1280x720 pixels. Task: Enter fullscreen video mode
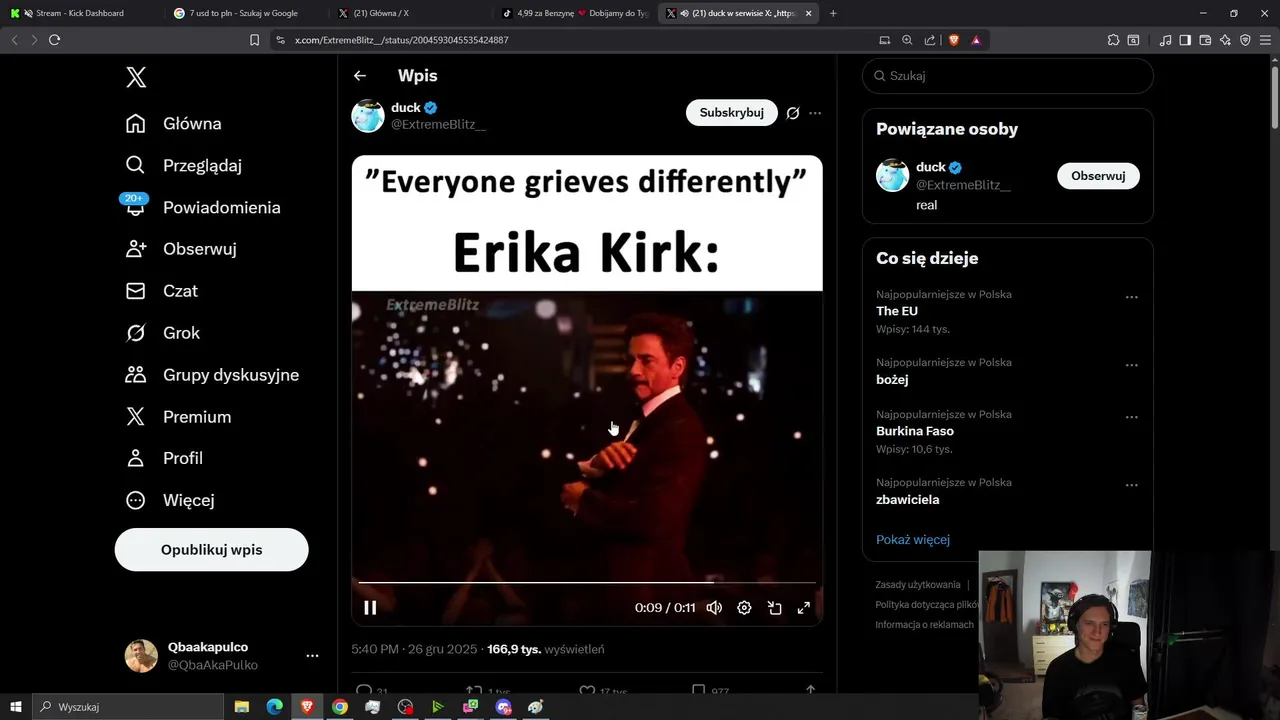coord(803,608)
